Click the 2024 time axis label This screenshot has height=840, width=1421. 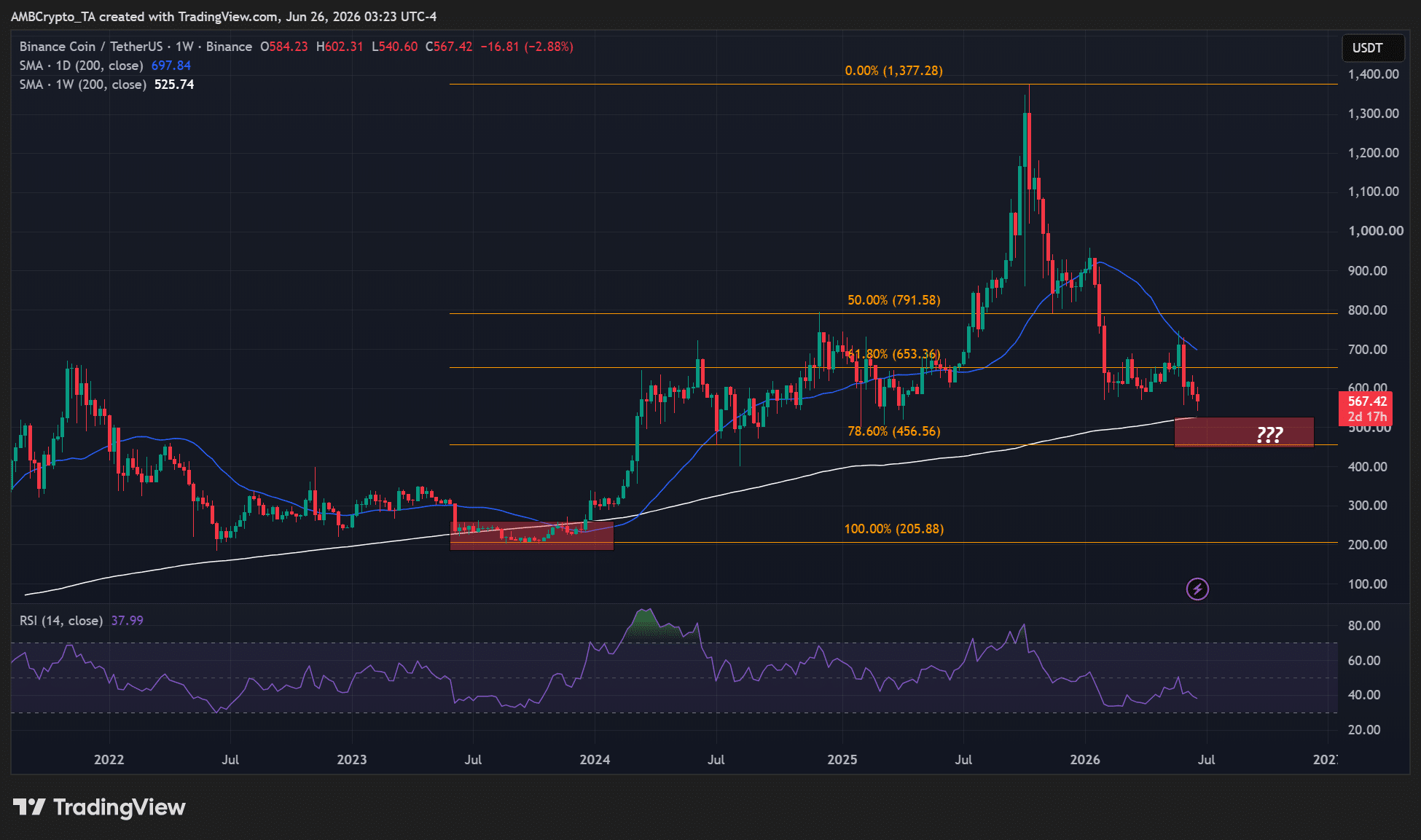(595, 759)
